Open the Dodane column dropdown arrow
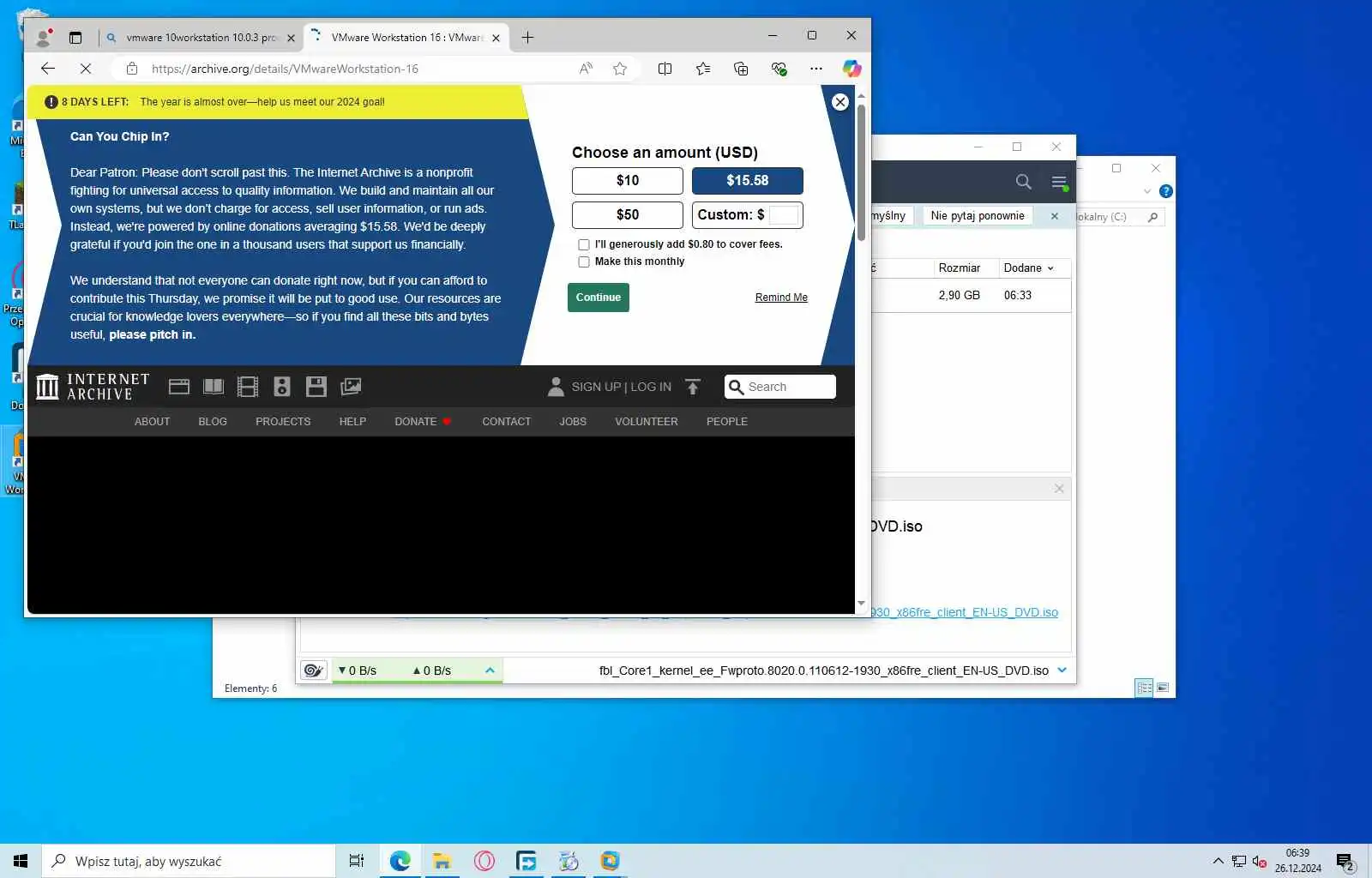Screen dimensions: 1372x878 [x=1050, y=268]
